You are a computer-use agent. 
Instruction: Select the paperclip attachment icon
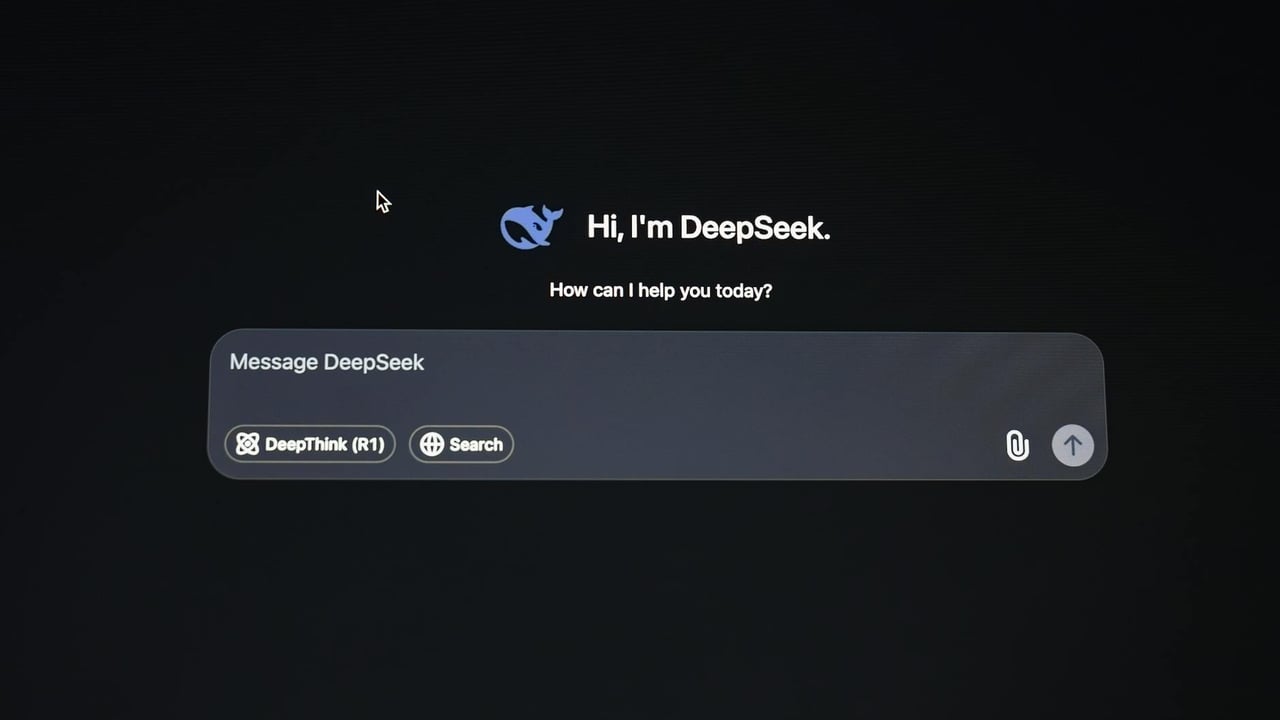pyautogui.click(x=1018, y=445)
